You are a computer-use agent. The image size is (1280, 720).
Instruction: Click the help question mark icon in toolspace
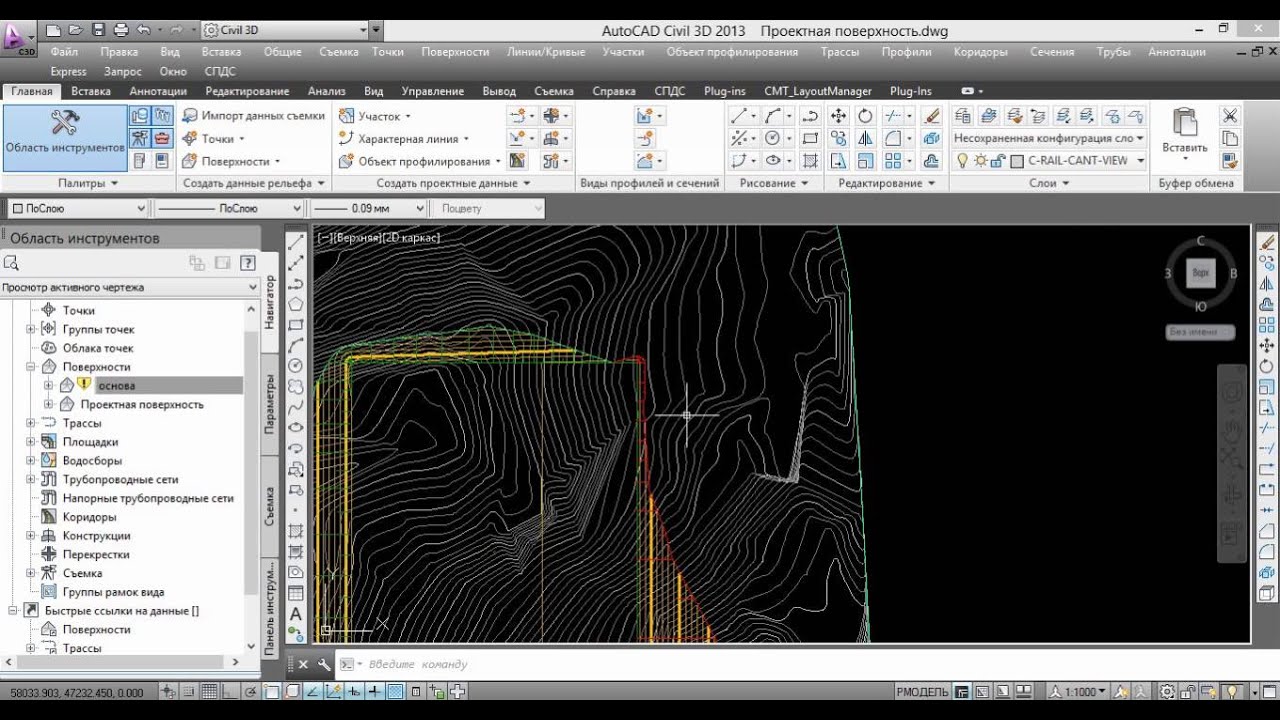coord(248,263)
